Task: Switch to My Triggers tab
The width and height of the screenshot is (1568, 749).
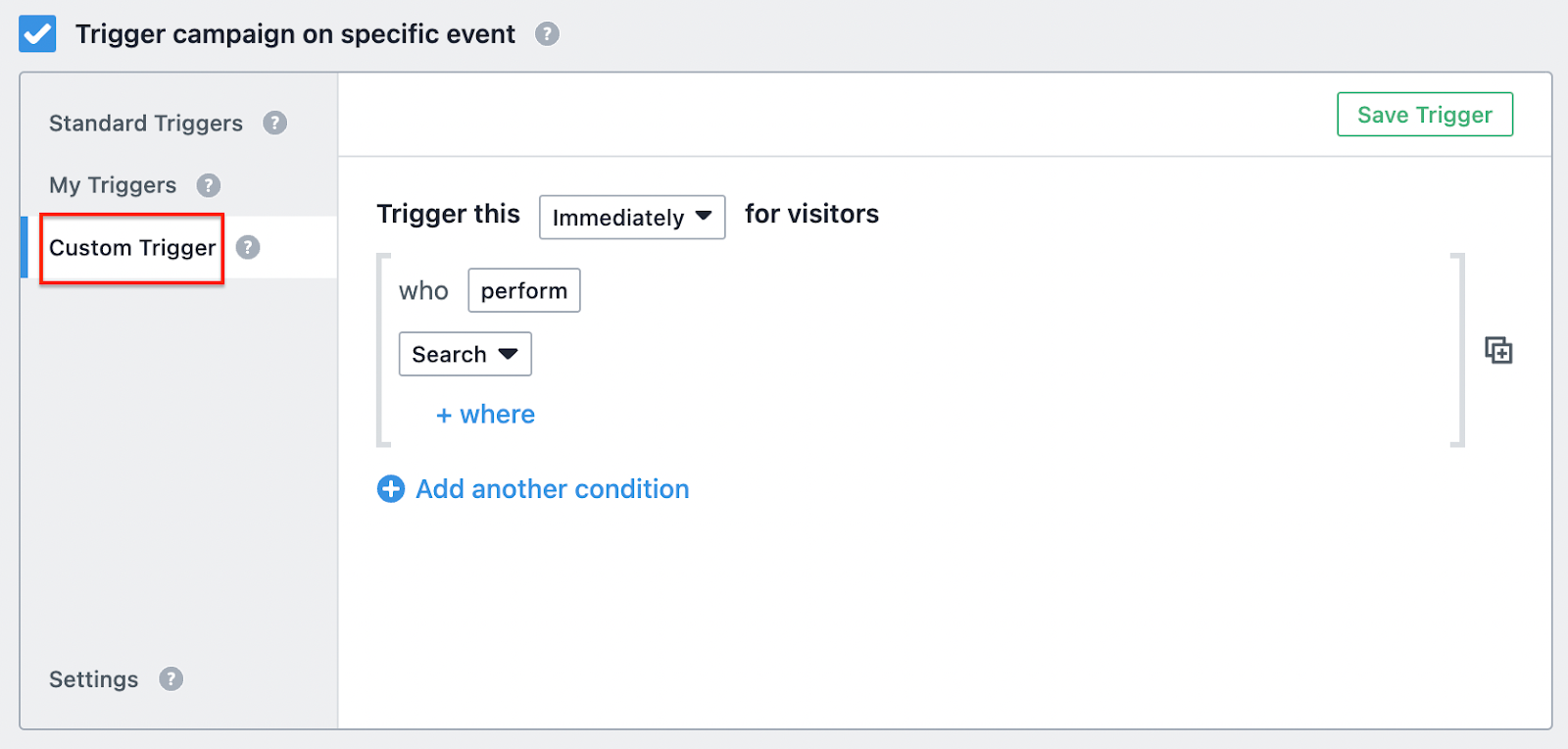Action: tap(113, 185)
